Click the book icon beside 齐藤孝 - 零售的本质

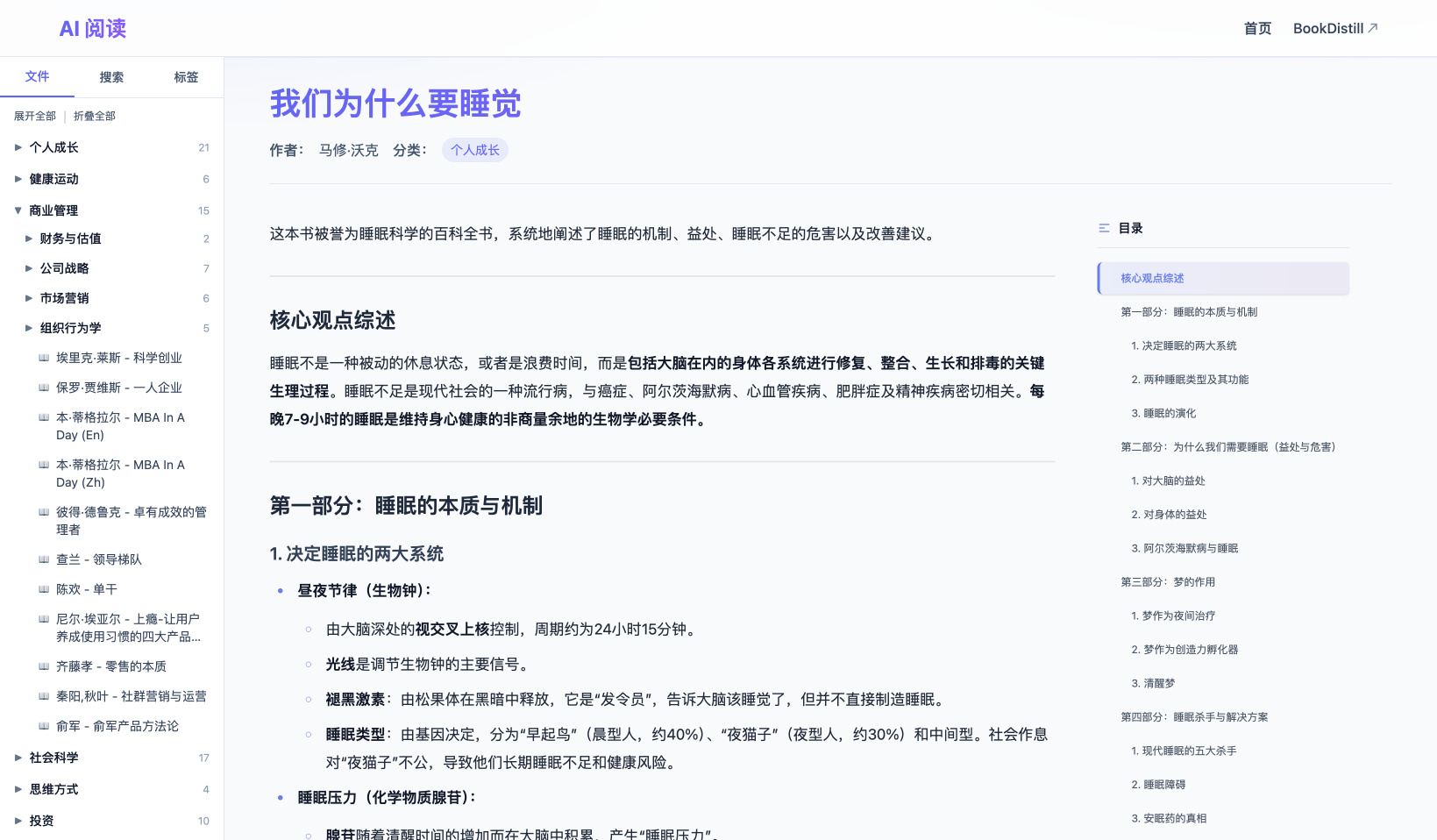[44, 666]
